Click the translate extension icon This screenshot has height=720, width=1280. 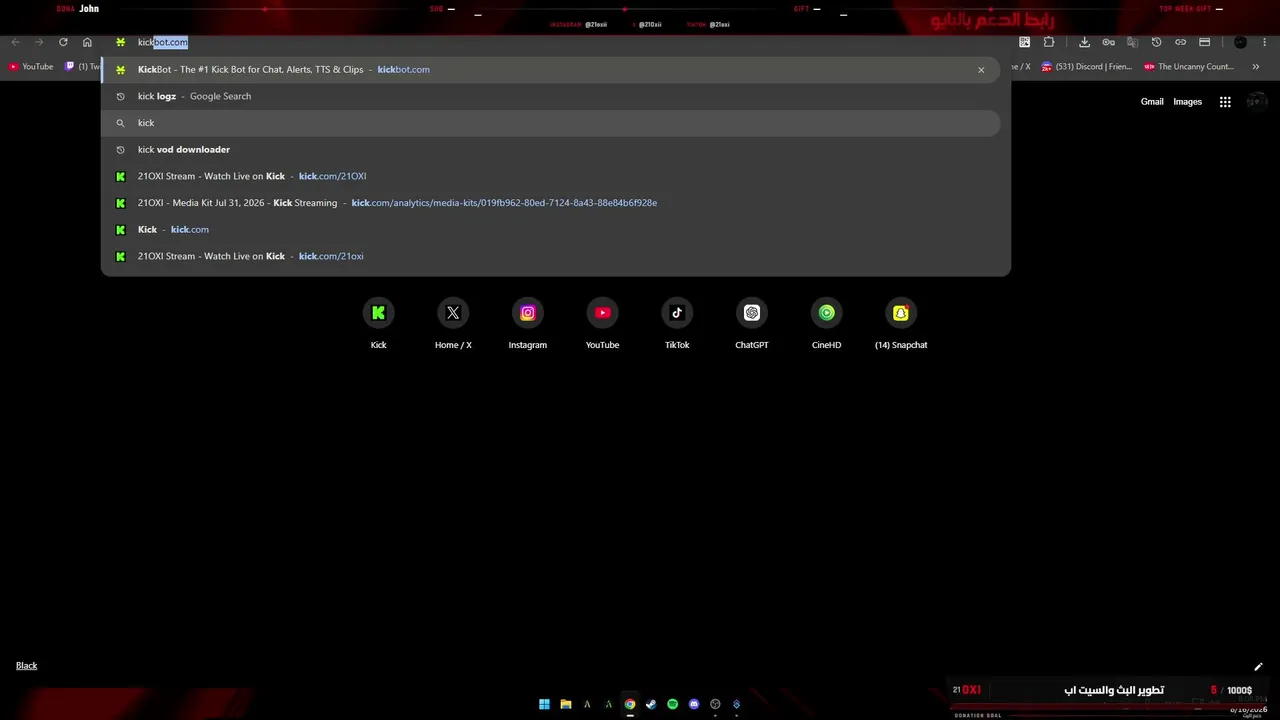pos(1132,42)
